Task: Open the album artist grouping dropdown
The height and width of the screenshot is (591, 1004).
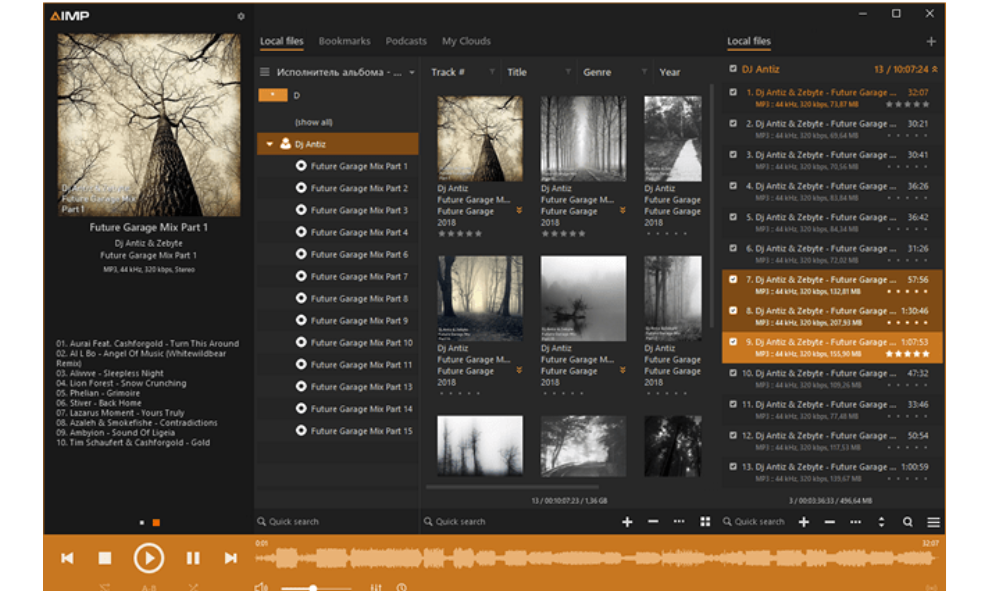Action: 412,72
